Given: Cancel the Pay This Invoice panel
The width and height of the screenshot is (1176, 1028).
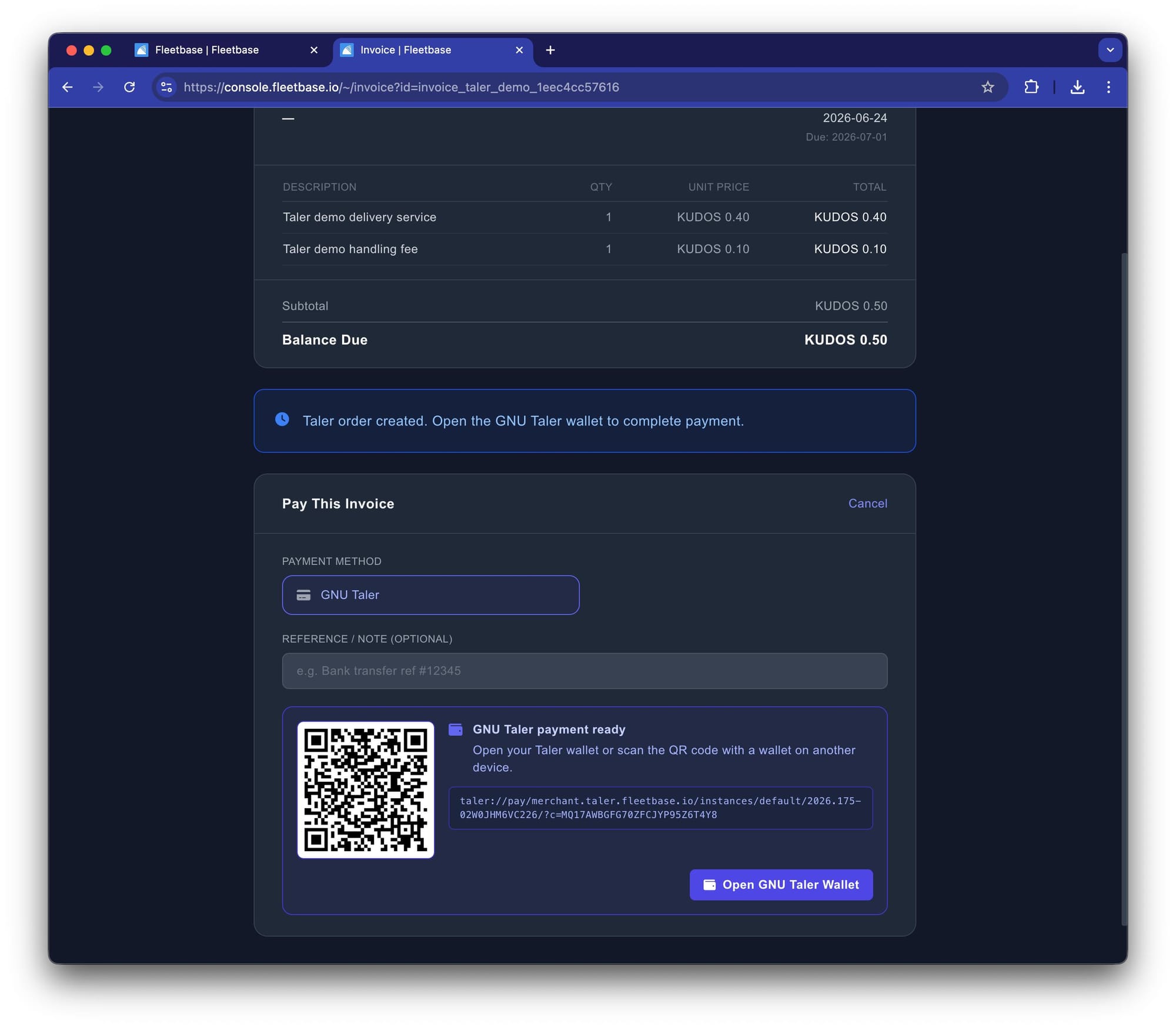Looking at the screenshot, I should pos(867,503).
